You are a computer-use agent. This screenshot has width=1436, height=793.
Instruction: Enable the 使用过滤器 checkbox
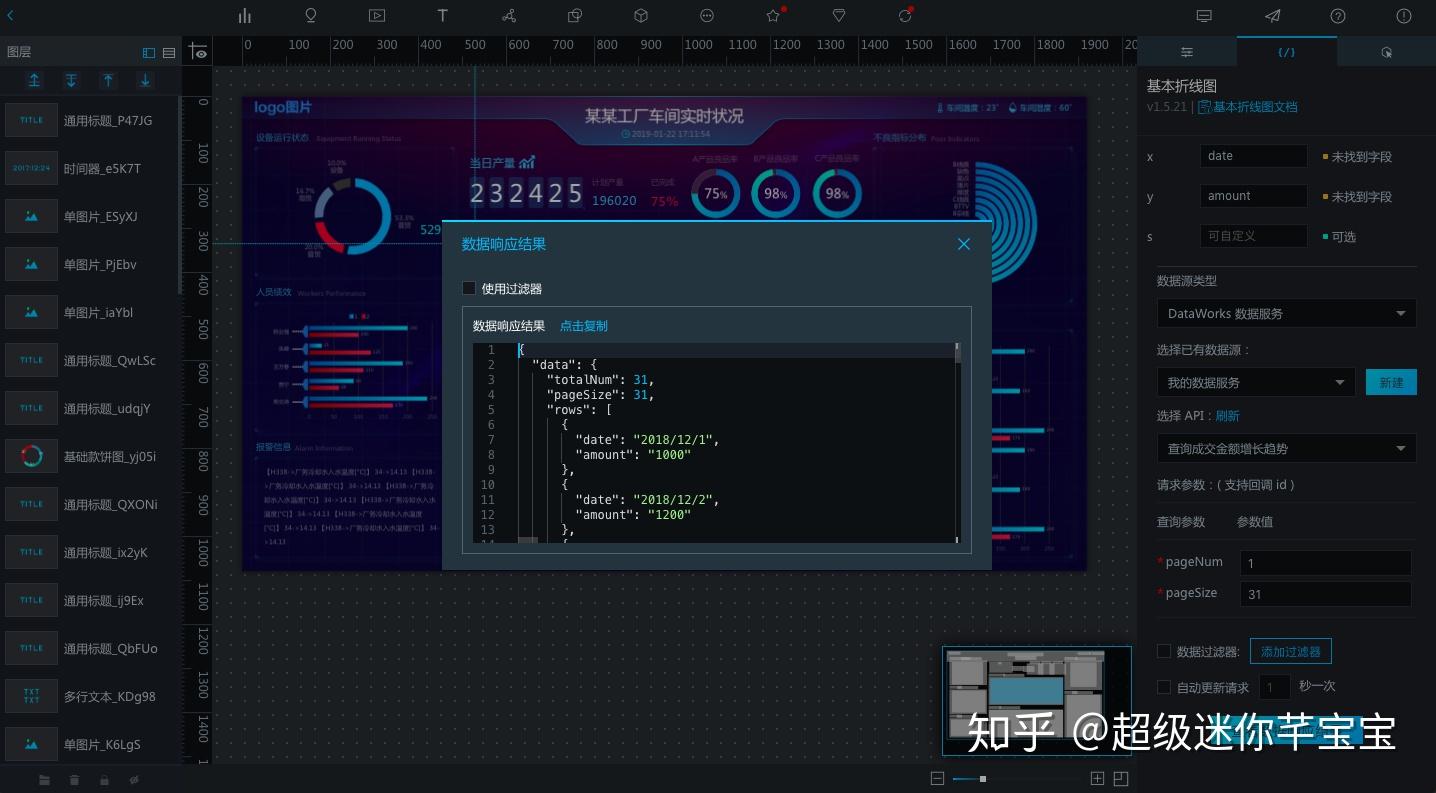[469, 288]
